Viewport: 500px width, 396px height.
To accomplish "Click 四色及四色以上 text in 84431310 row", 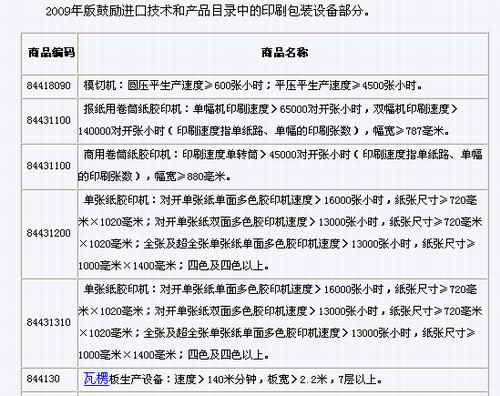I will (229, 355).
